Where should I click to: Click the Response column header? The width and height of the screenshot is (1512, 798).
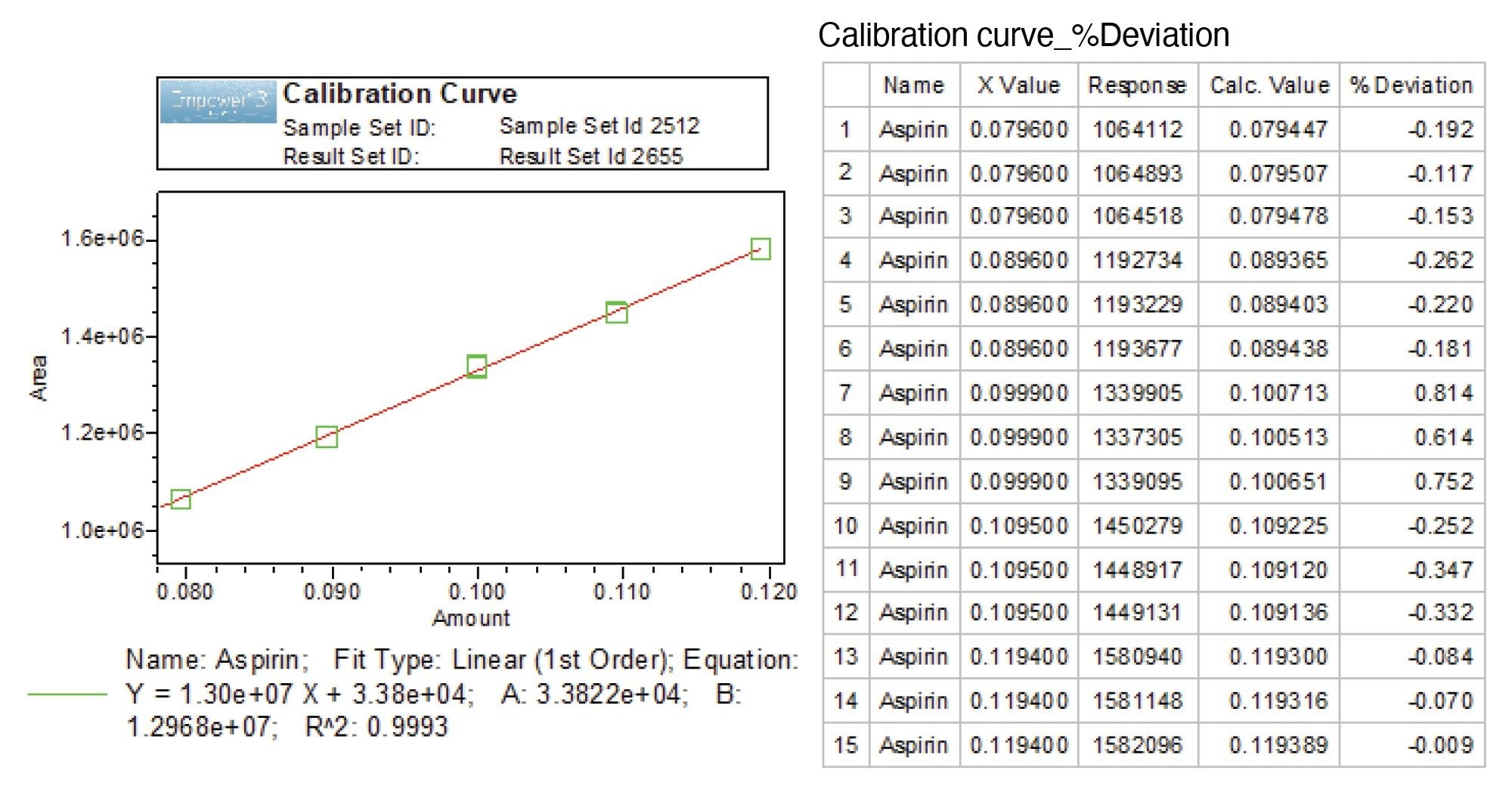pyautogui.click(x=1137, y=86)
